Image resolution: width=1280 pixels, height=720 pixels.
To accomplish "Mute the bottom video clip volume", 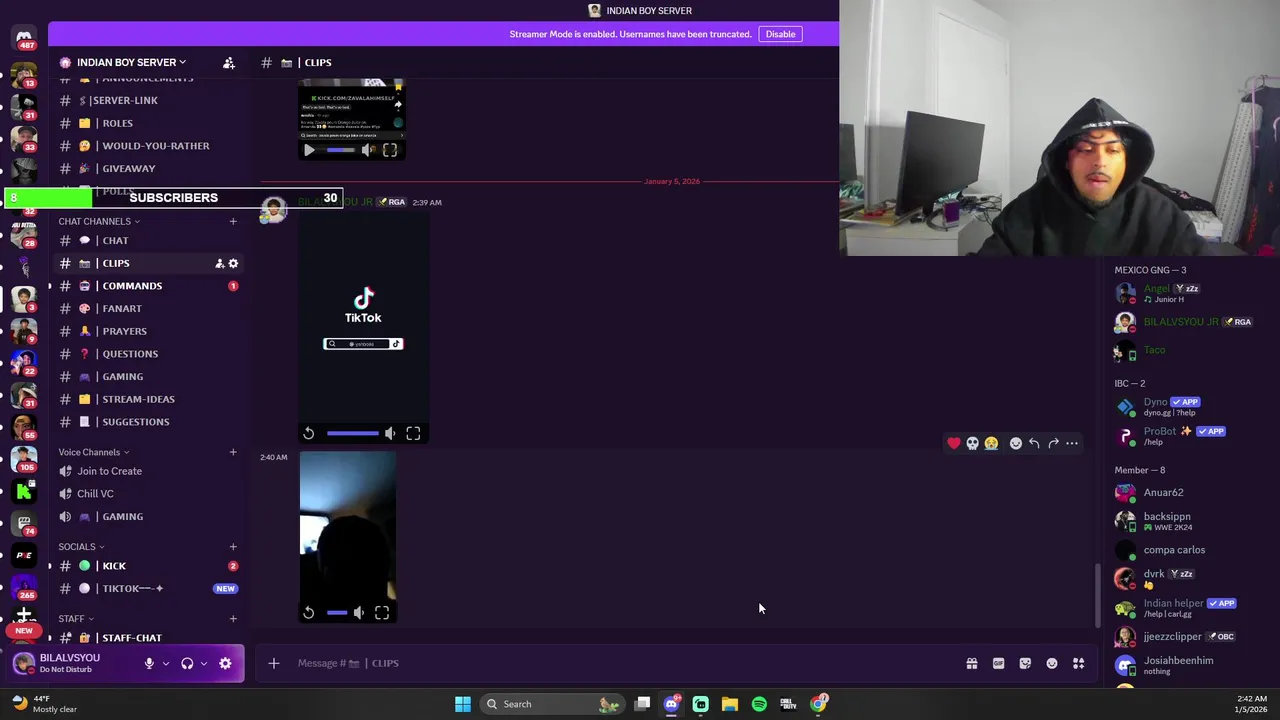I will point(359,613).
